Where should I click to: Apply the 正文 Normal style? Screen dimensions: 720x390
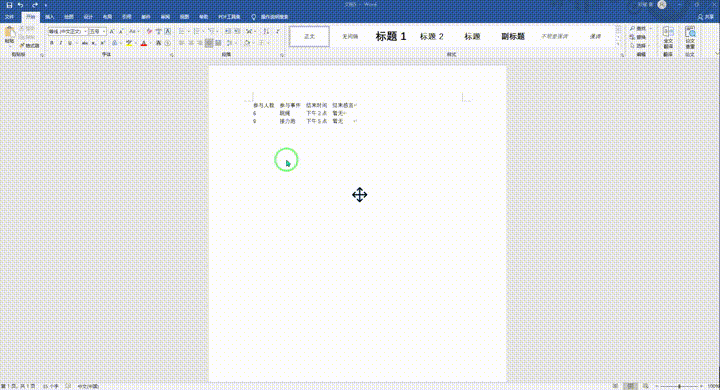[309, 36]
